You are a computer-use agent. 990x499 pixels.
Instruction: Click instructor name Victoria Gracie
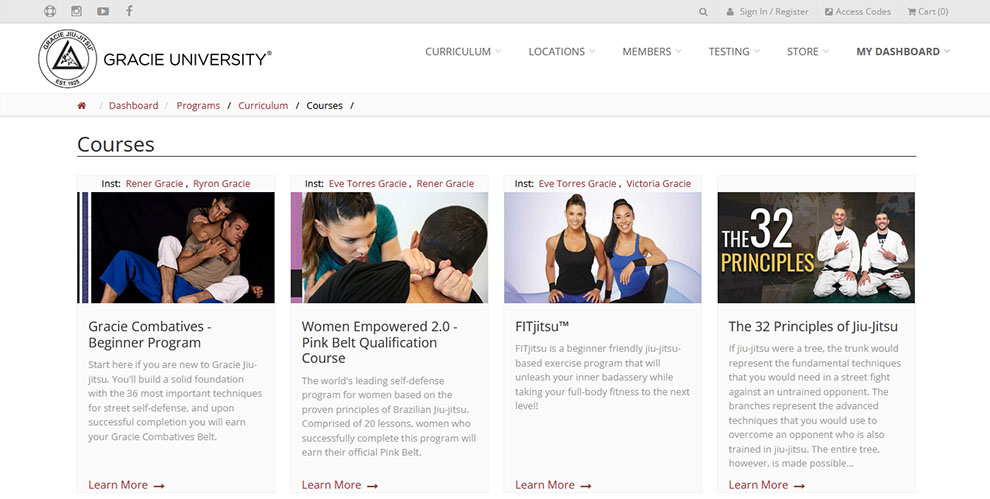(x=658, y=184)
